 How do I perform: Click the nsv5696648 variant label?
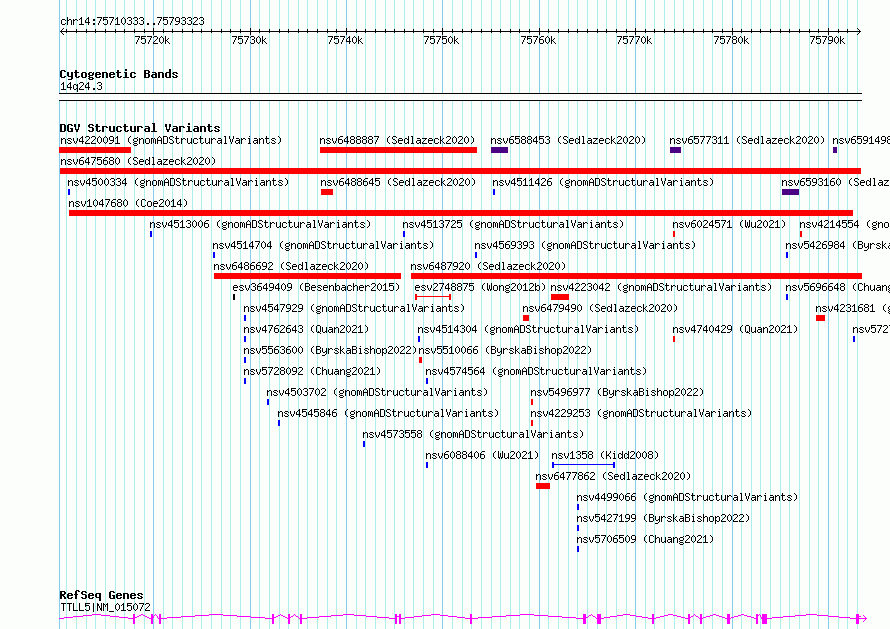[x=837, y=287]
